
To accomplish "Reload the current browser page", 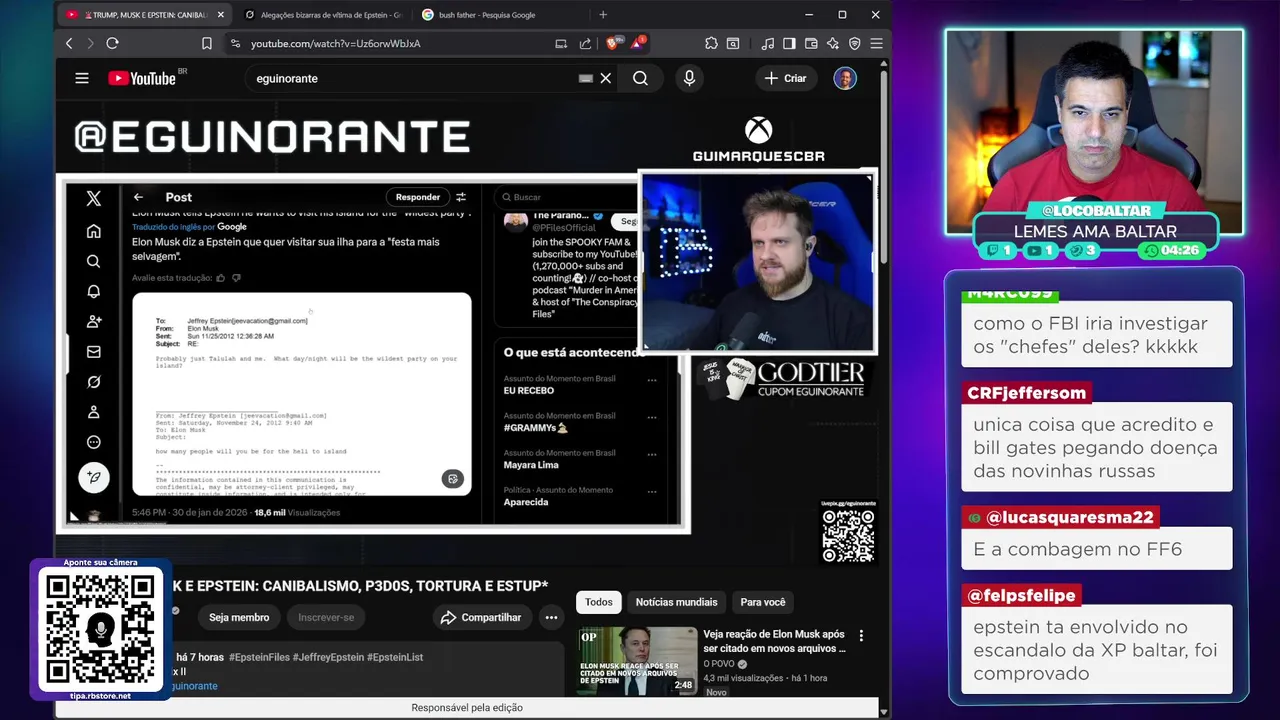I will pos(112,43).
